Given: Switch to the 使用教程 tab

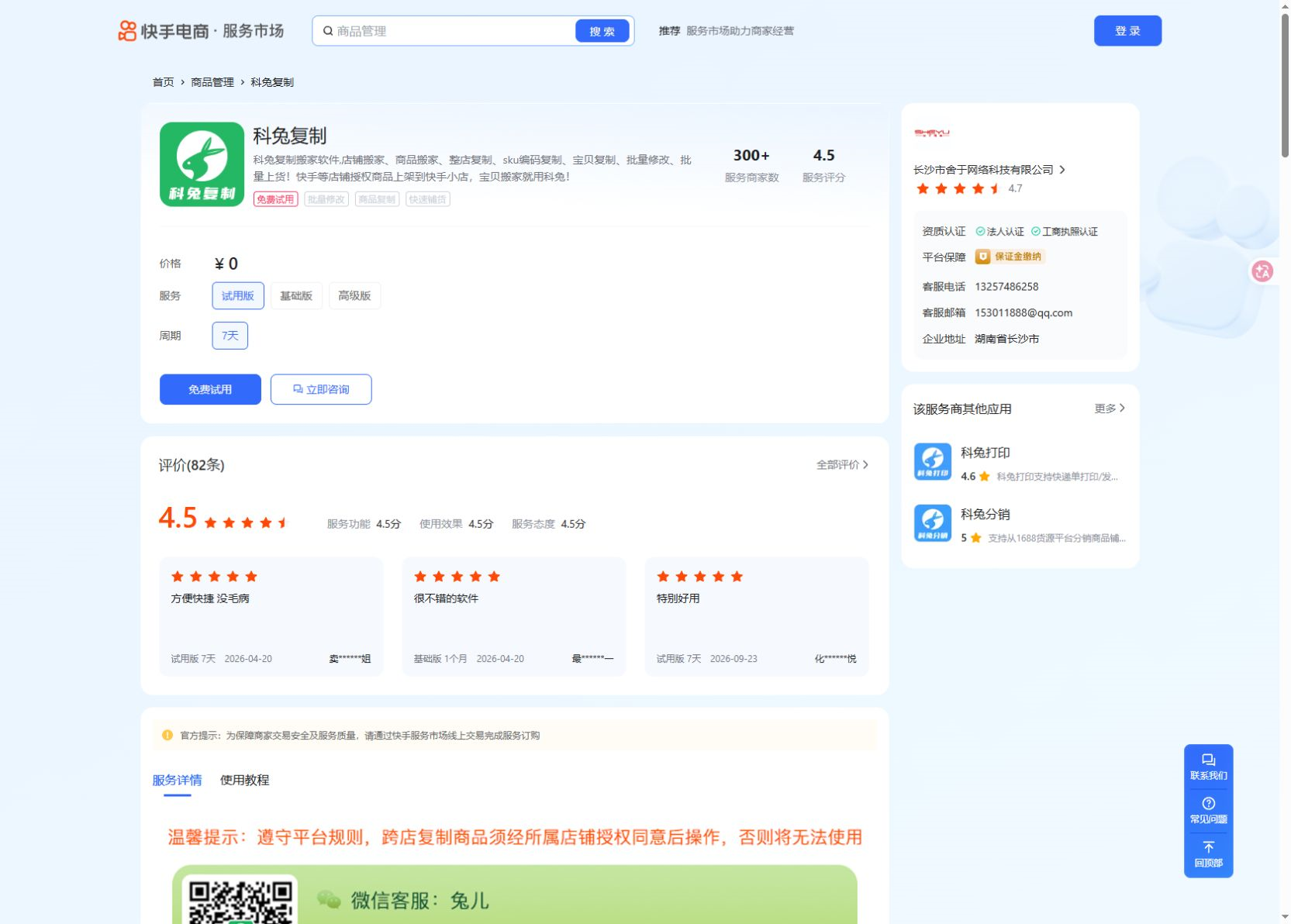Looking at the screenshot, I should 244,780.
